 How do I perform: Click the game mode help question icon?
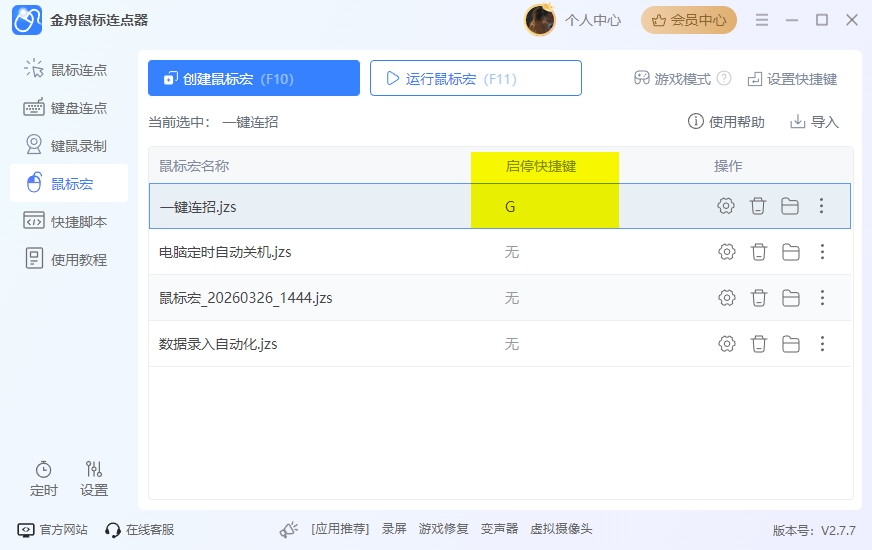(x=724, y=78)
